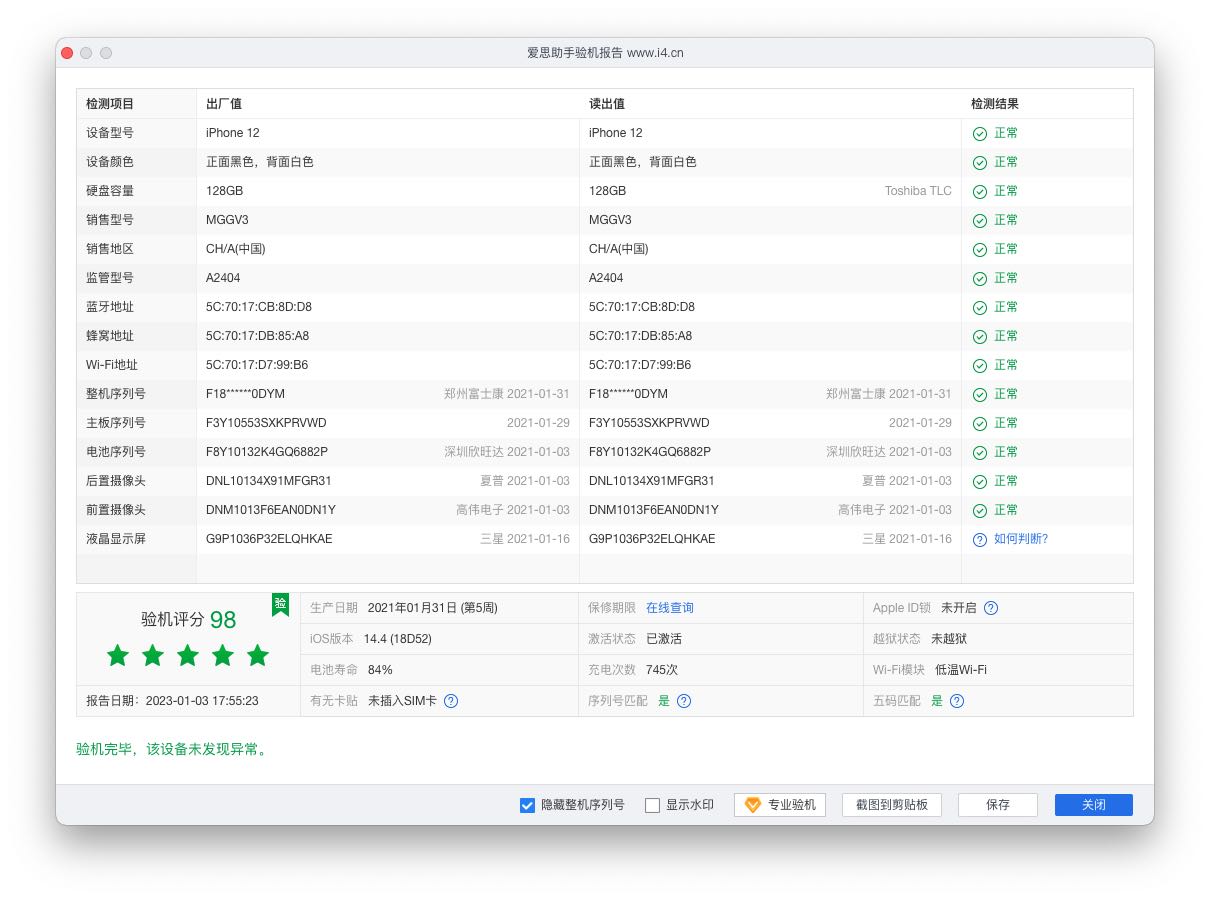Click the question mark icon in 液晶显示屏 row
Image resolution: width=1210 pixels, height=899 pixels.
click(980, 539)
